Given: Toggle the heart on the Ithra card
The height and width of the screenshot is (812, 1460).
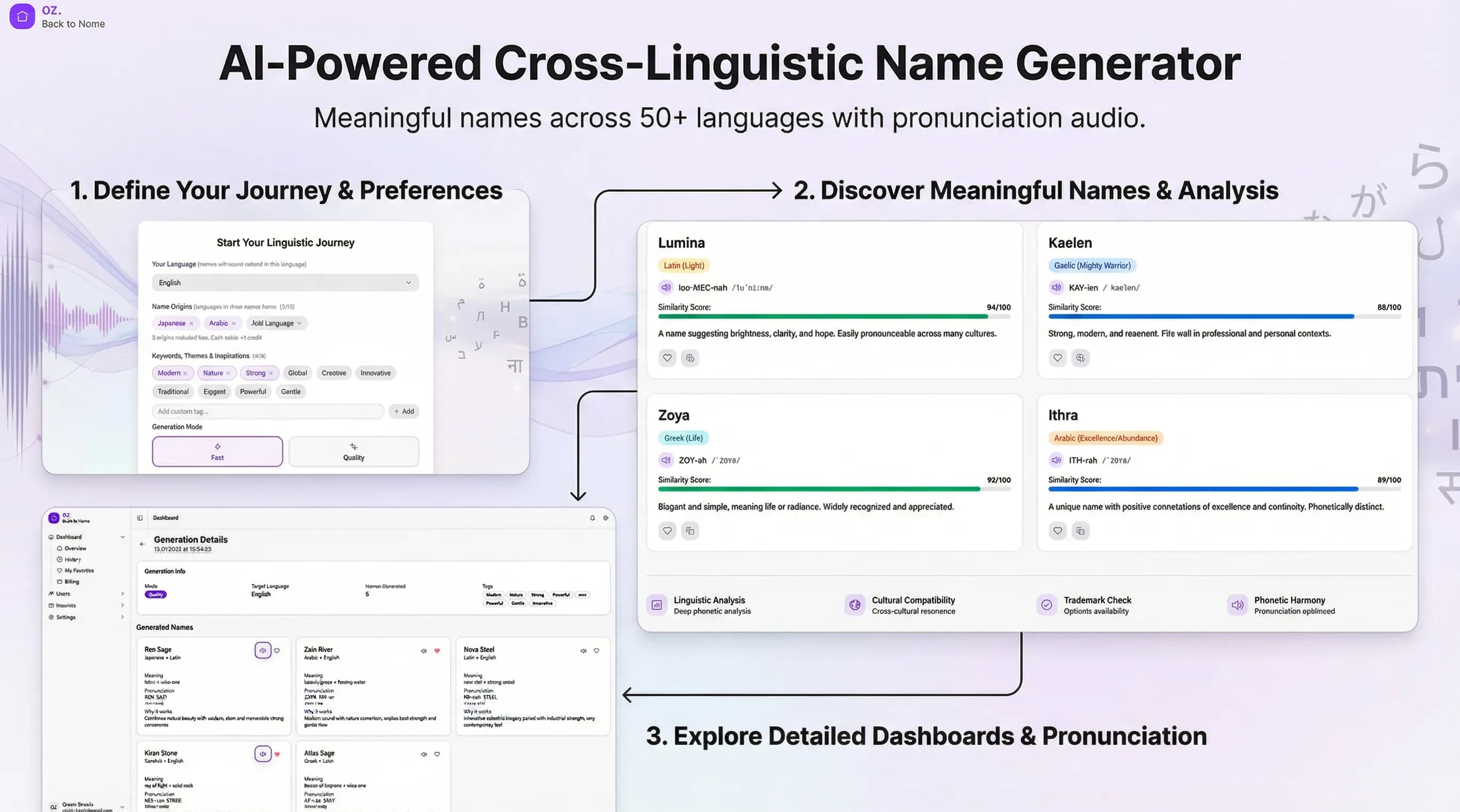Looking at the screenshot, I should [1057, 531].
